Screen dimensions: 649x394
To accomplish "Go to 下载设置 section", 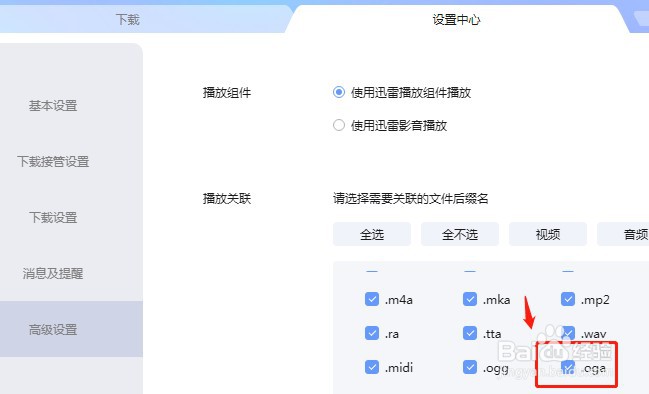I will click(53, 217).
